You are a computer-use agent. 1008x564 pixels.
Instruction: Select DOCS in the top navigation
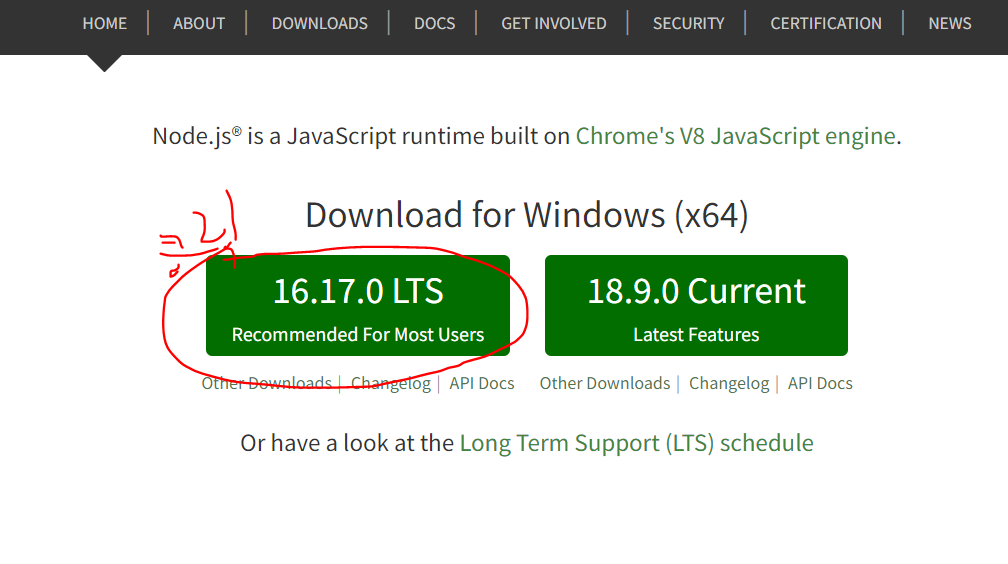[435, 24]
